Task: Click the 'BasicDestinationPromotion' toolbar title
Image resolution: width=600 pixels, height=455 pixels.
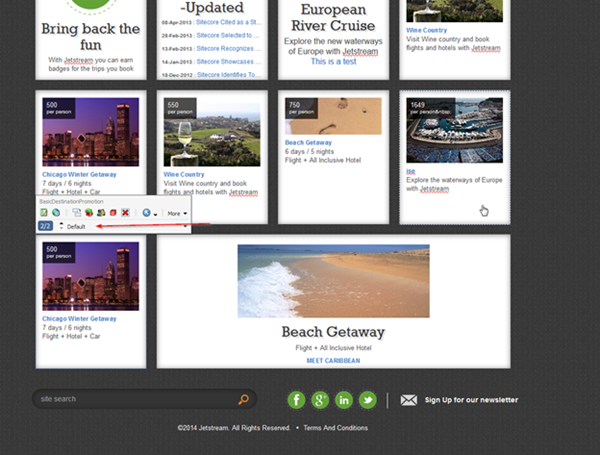Action: pos(72,201)
